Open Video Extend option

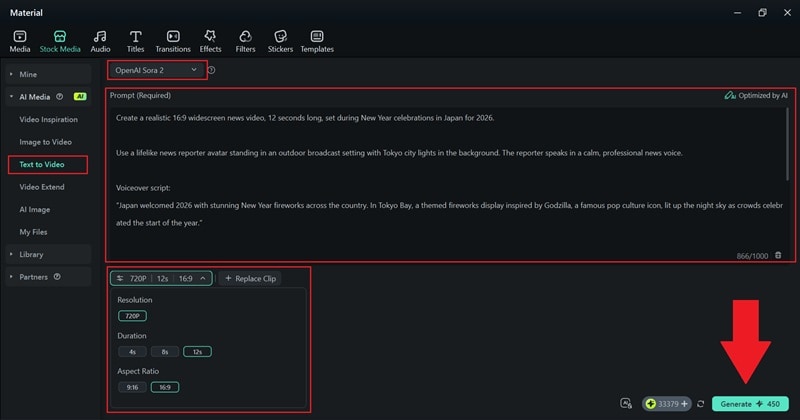pos(42,187)
